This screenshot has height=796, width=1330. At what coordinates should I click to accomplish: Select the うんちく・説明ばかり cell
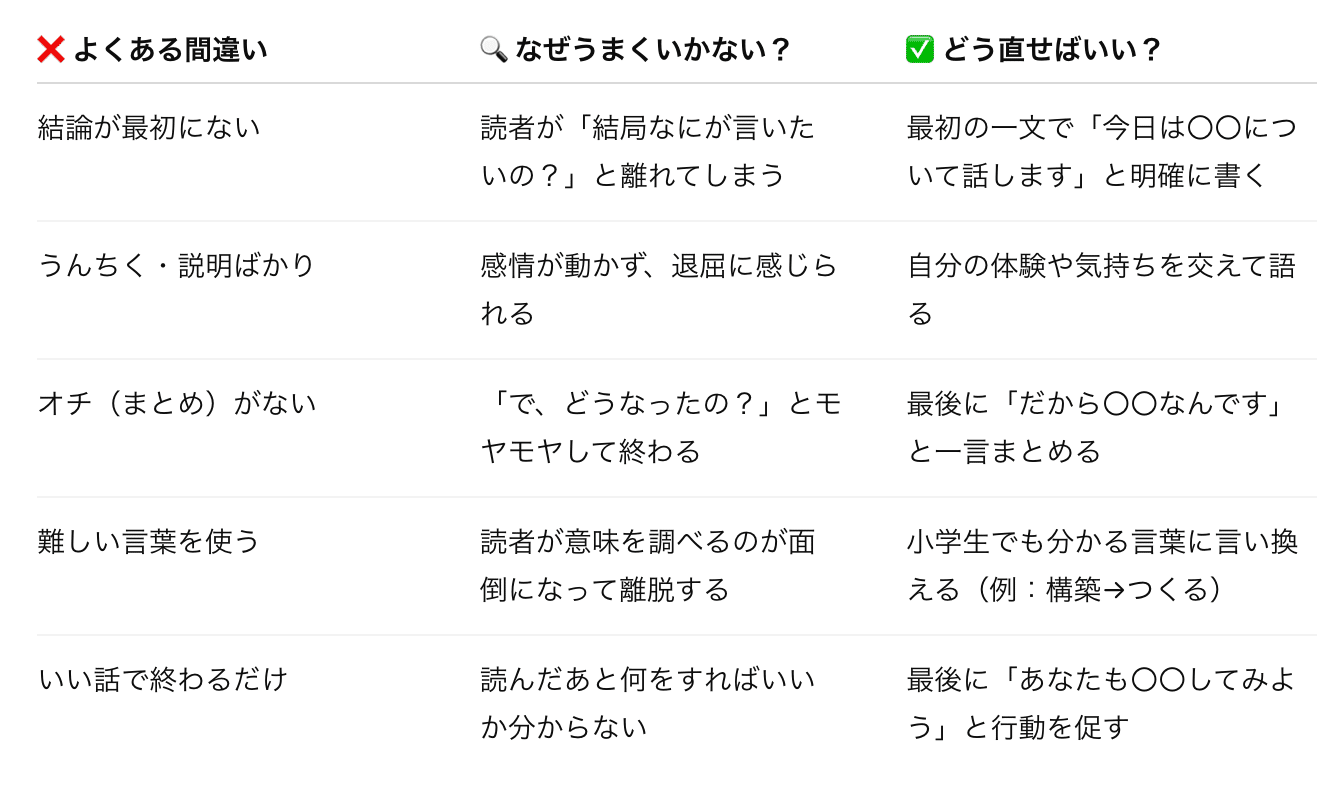(x=176, y=266)
